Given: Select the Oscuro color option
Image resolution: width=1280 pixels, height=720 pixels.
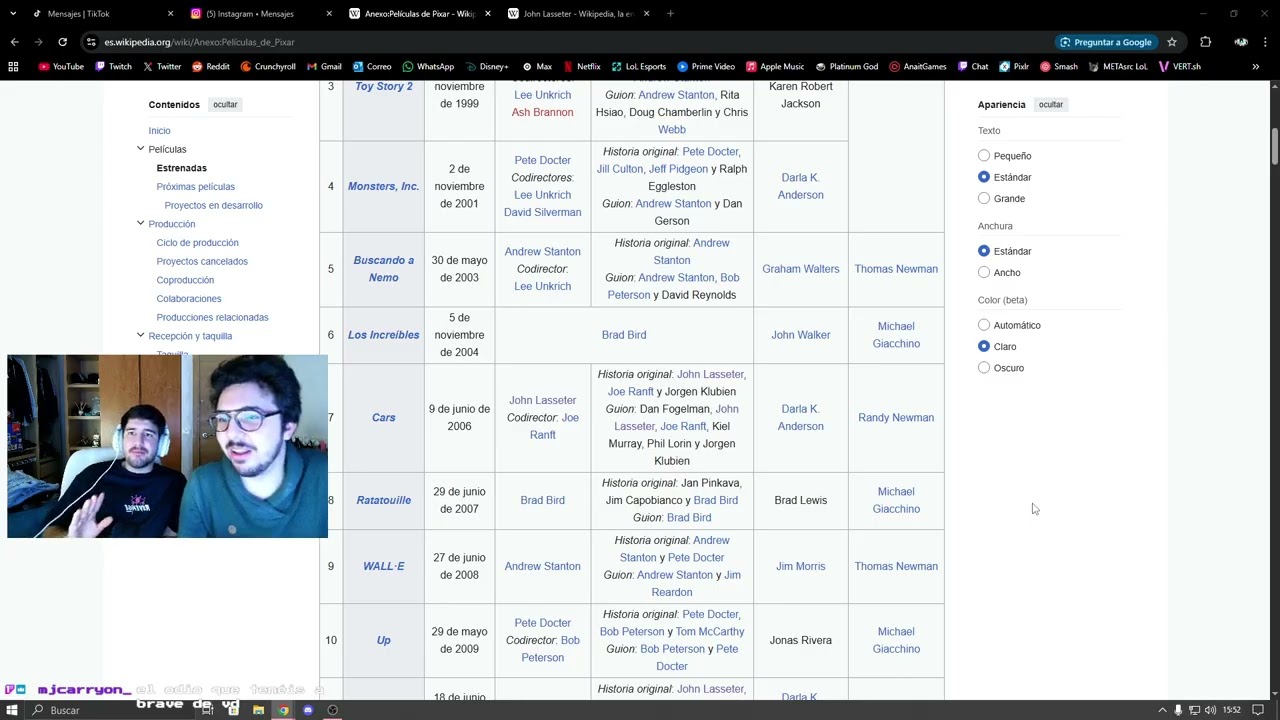Looking at the screenshot, I should [x=984, y=368].
